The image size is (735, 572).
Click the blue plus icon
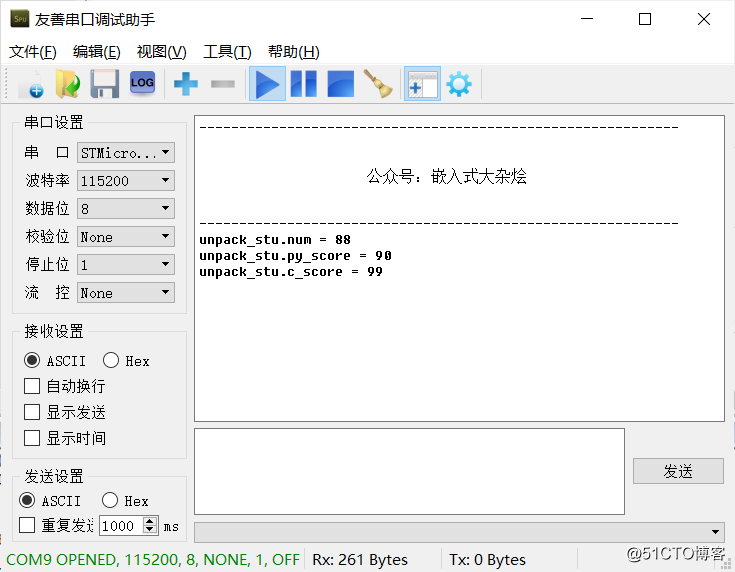coord(186,84)
